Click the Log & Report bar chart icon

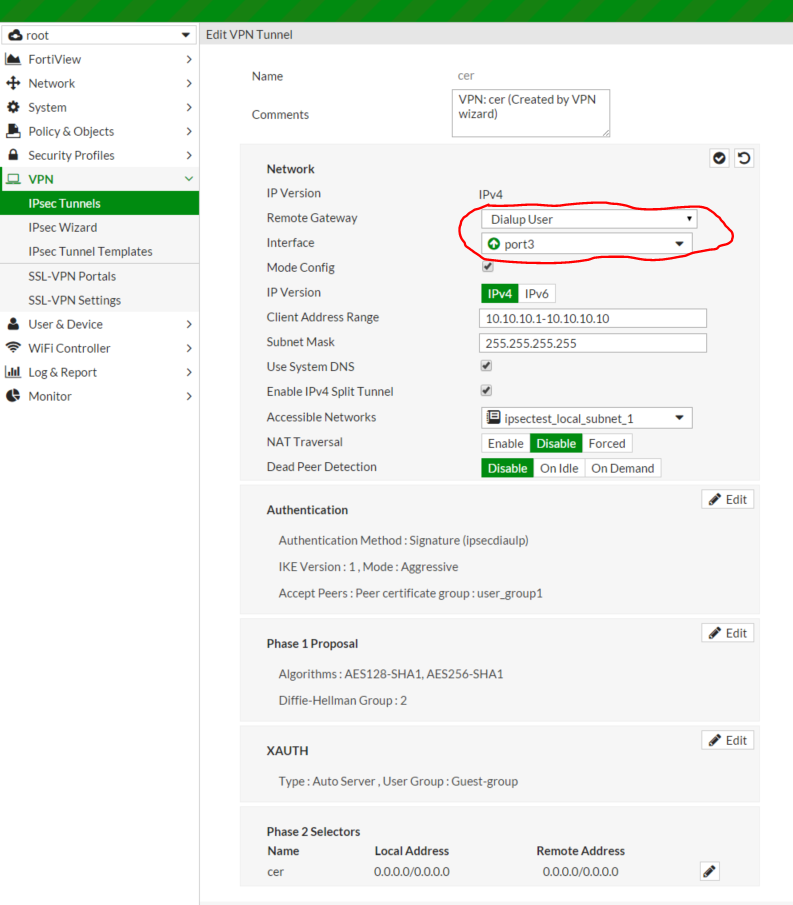coord(13,372)
